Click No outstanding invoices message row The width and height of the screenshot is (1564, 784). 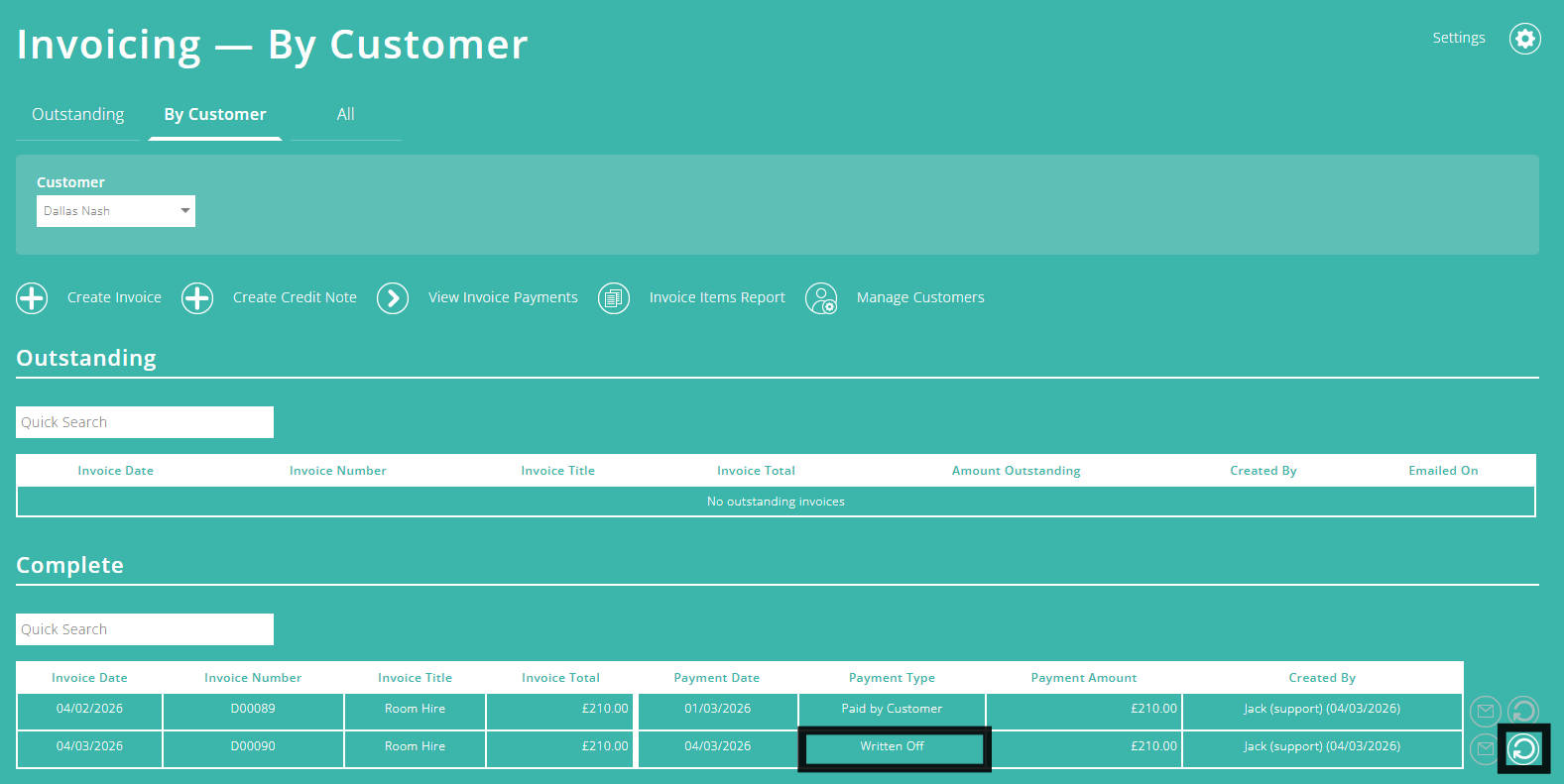776,502
